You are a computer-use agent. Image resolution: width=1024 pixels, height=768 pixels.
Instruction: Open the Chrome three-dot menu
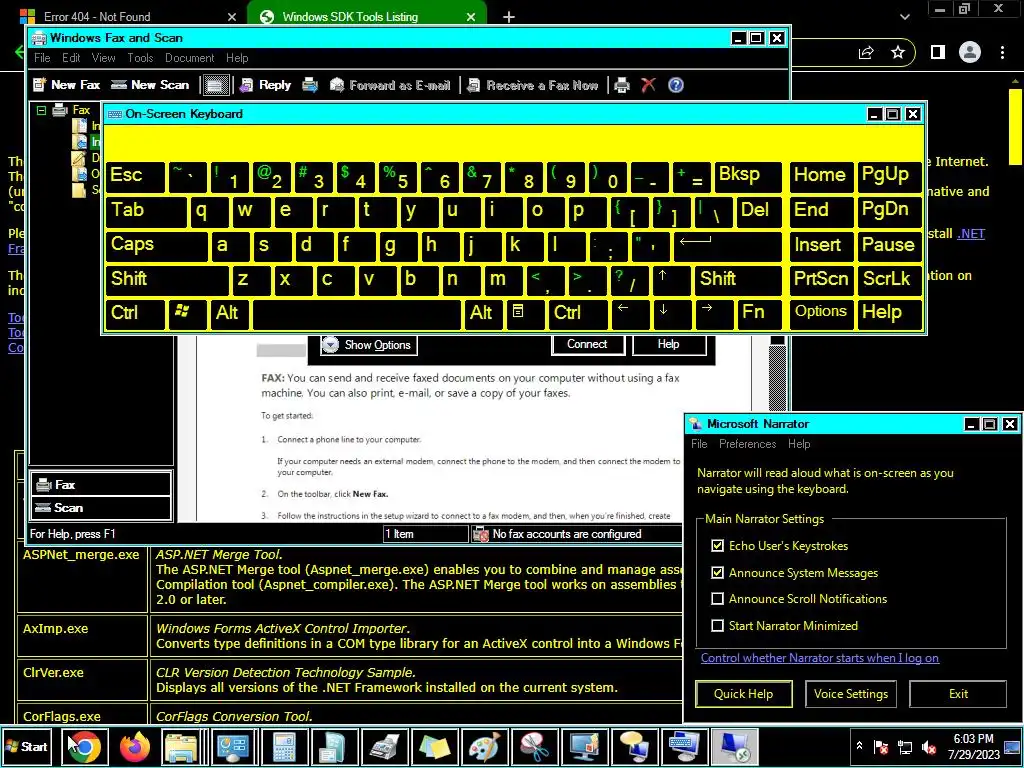click(x=1002, y=52)
